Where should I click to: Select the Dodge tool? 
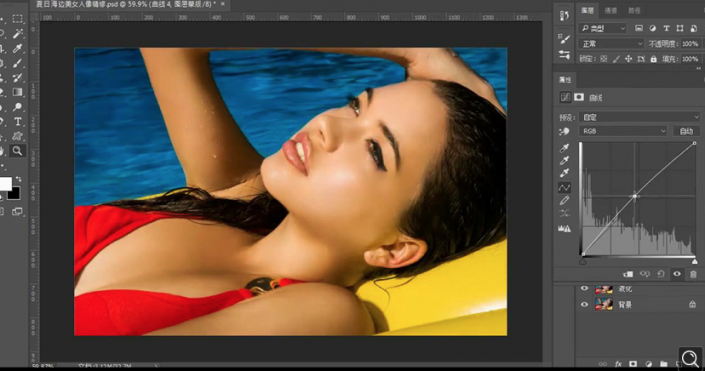click(x=18, y=107)
